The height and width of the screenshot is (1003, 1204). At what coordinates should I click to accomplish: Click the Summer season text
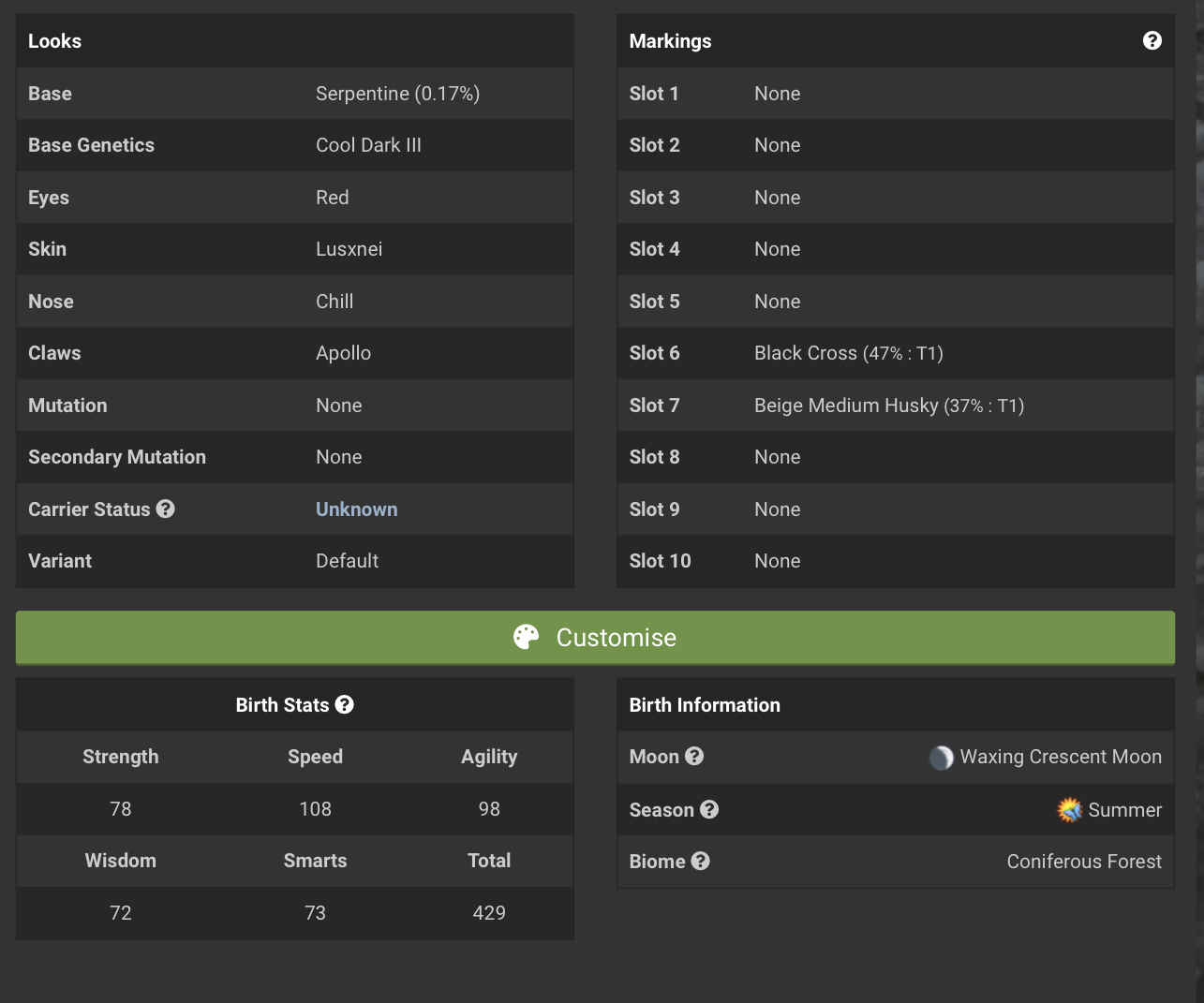[x=1125, y=810]
